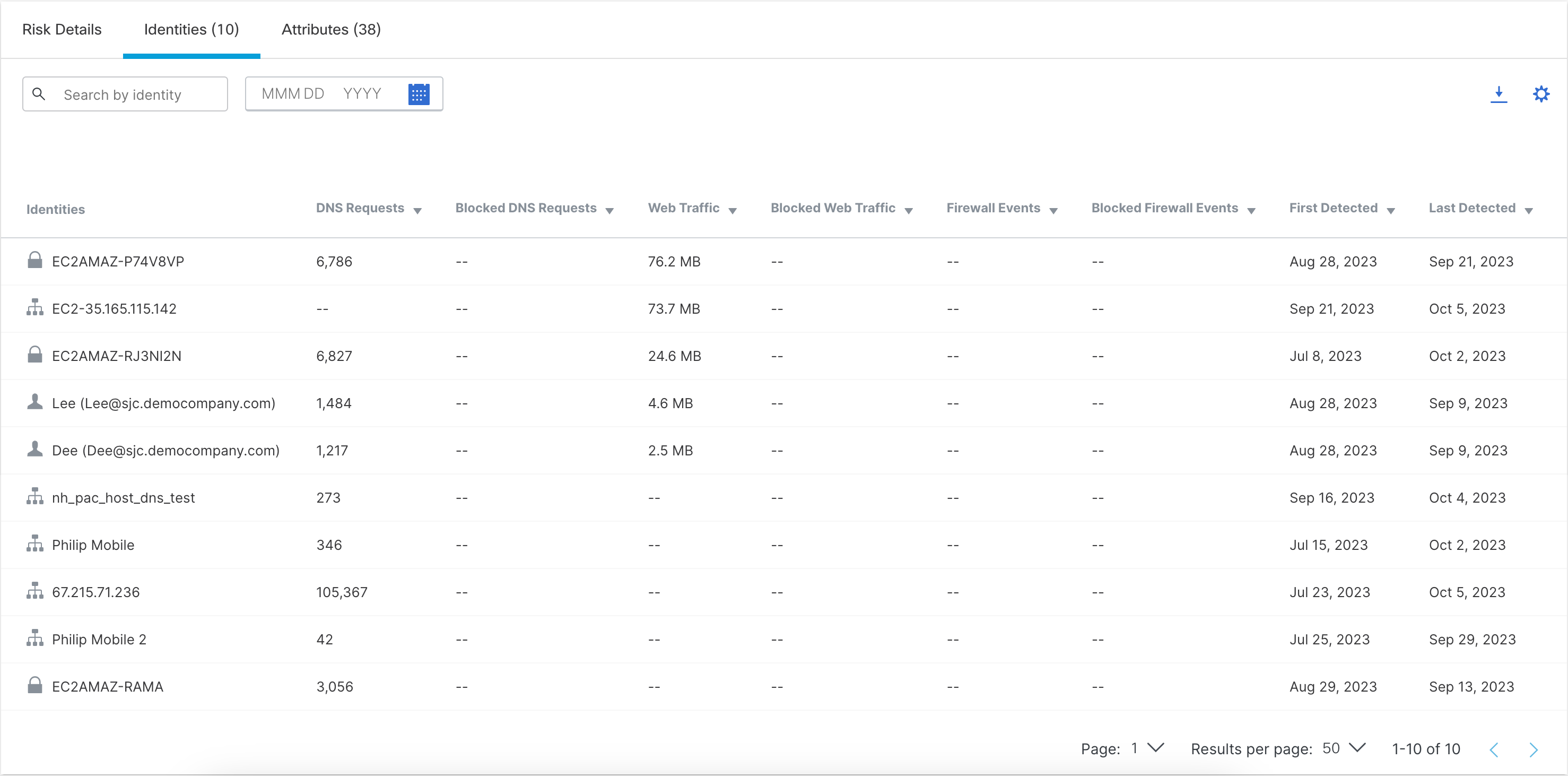The height and width of the screenshot is (776, 1568).
Task: Click the network icon beside Philip Mobile
Action: 36,544
